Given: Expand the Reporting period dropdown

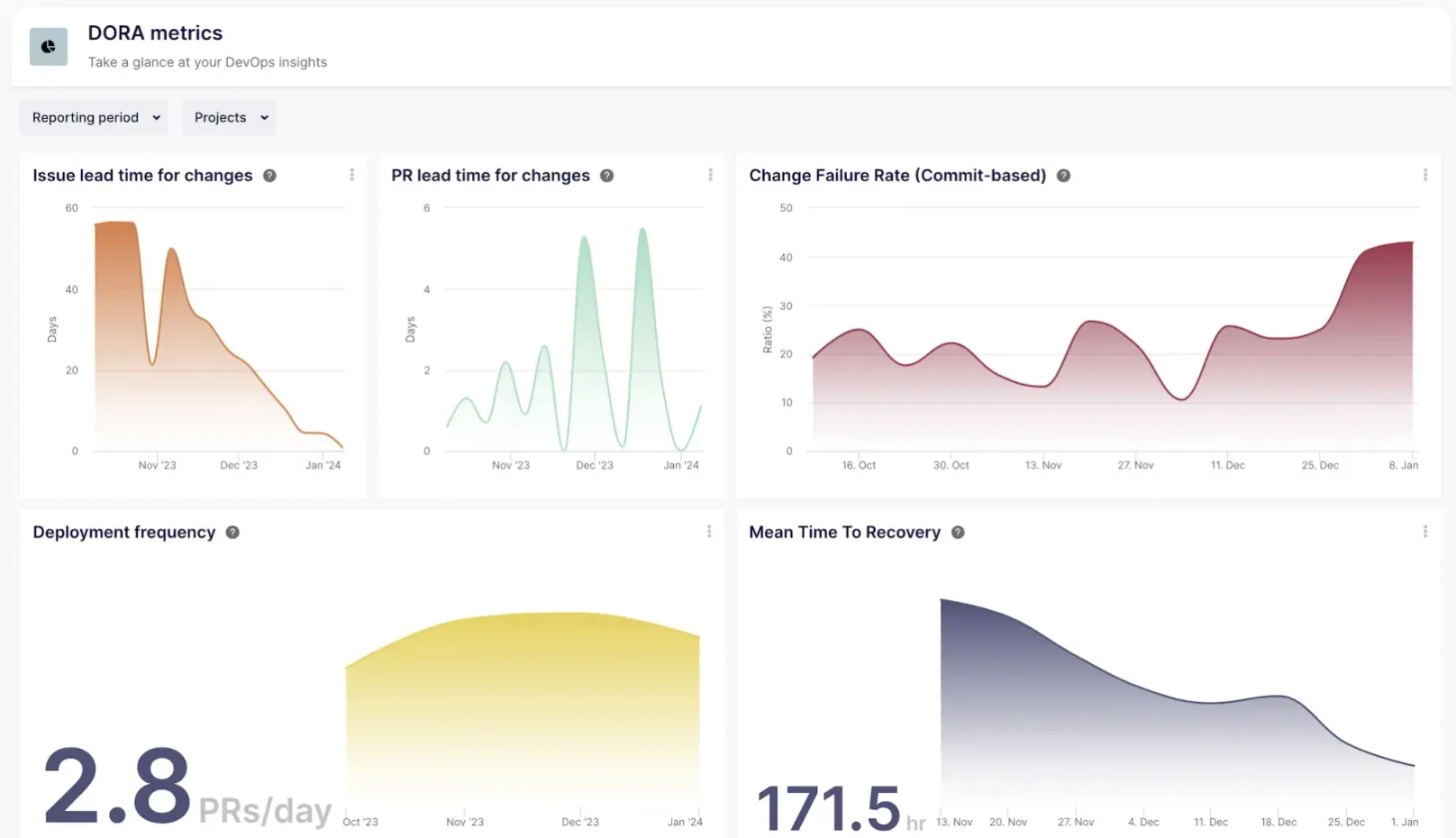Looking at the screenshot, I should (x=95, y=118).
